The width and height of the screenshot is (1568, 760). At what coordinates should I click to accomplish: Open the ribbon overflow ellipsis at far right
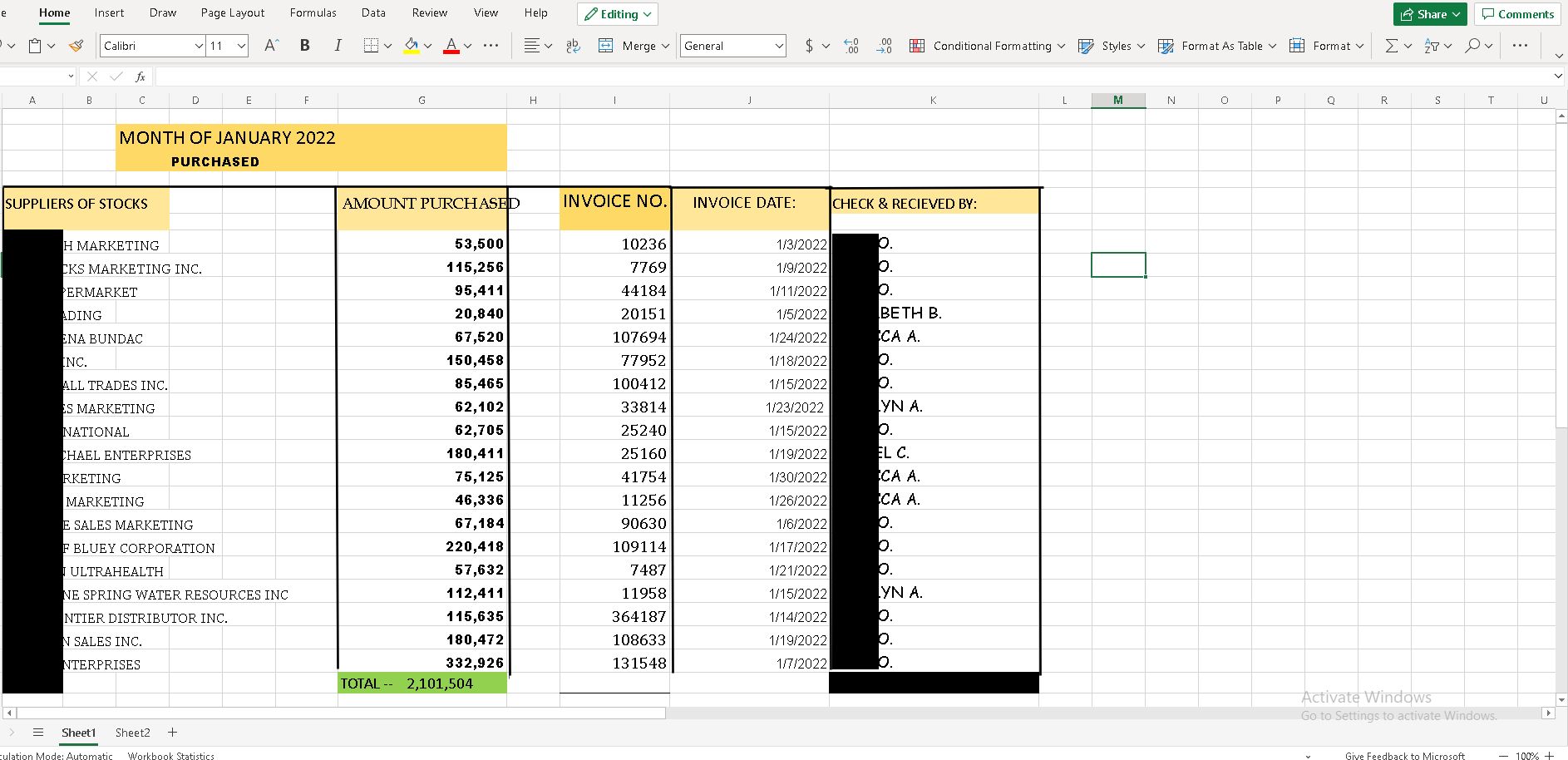point(1520,46)
